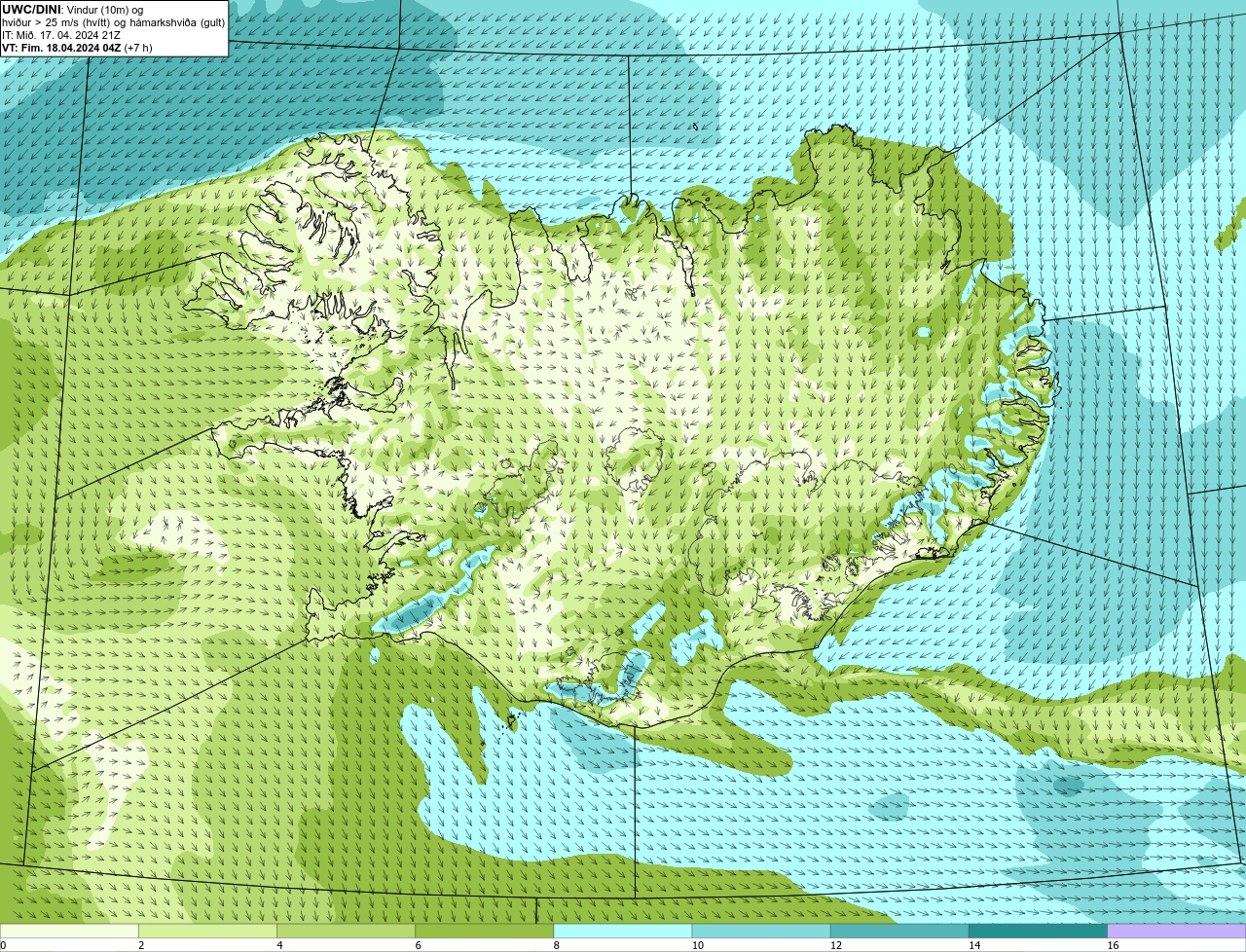Click the 10–12 m/s light teal legend swatch
1246x952 pixels.
pyautogui.click(x=761, y=931)
